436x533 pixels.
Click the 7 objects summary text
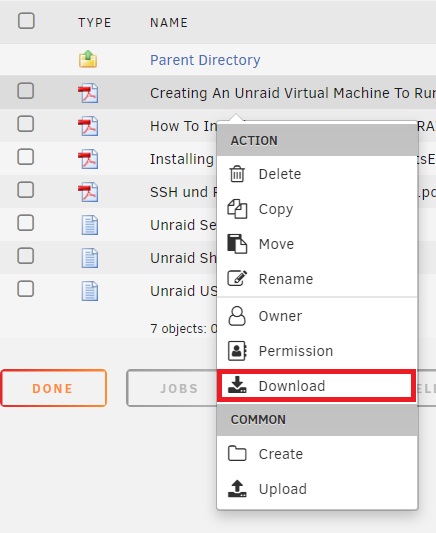184,329
